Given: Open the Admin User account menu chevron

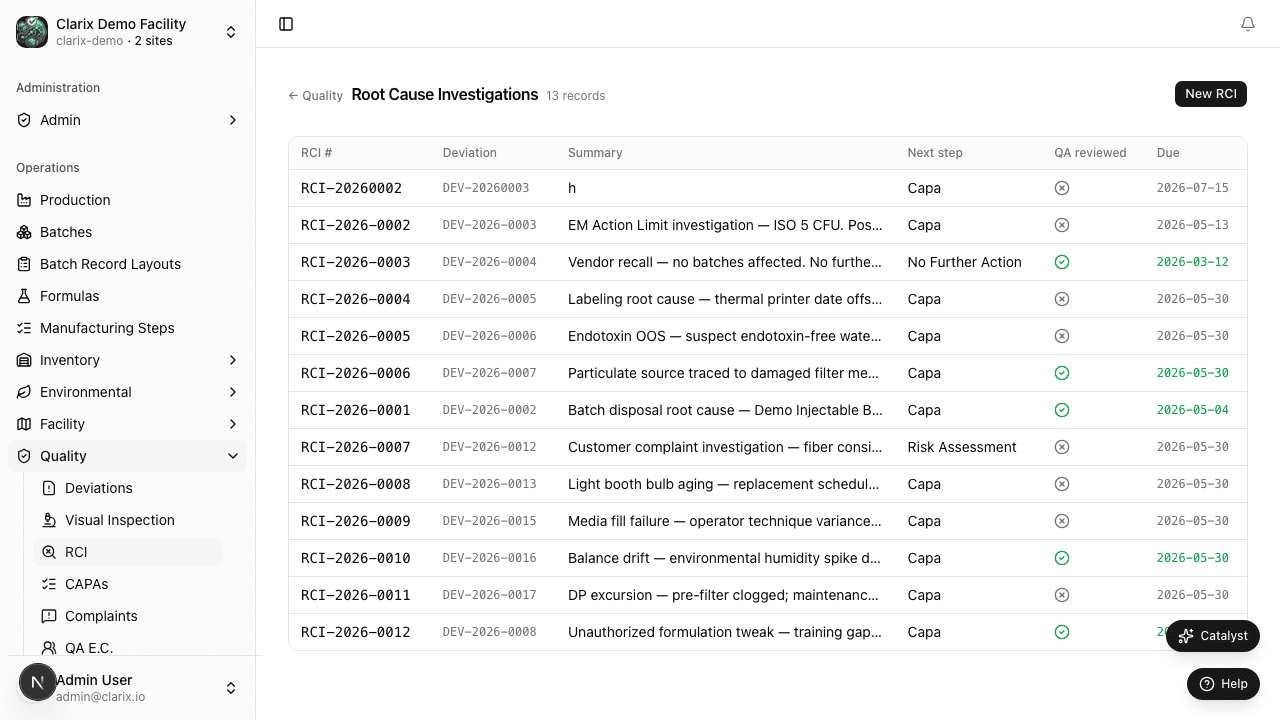Looking at the screenshot, I should [231, 688].
